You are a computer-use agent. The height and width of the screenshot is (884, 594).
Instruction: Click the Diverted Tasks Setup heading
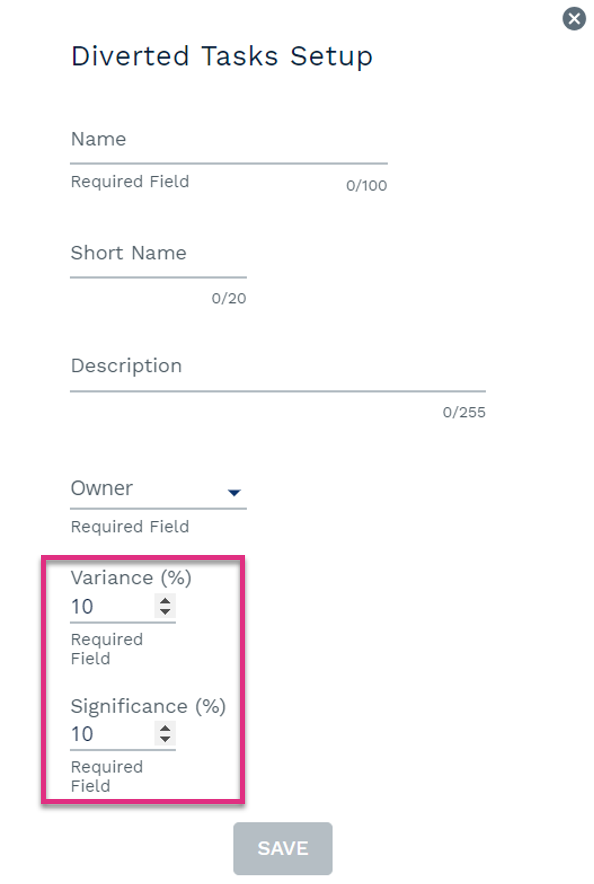[x=221, y=56]
